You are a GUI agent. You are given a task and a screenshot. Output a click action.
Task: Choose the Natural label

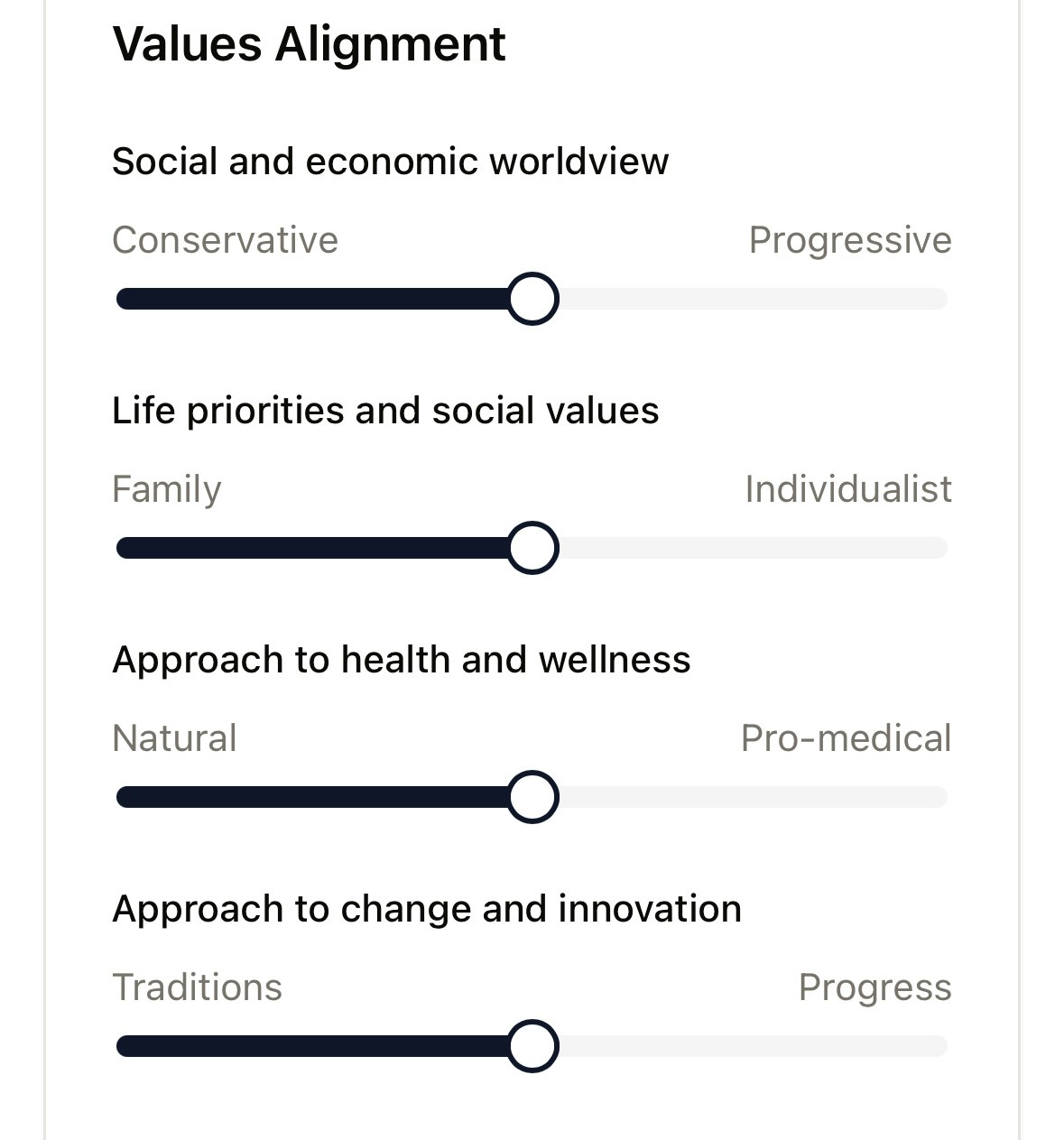(174, 738)
